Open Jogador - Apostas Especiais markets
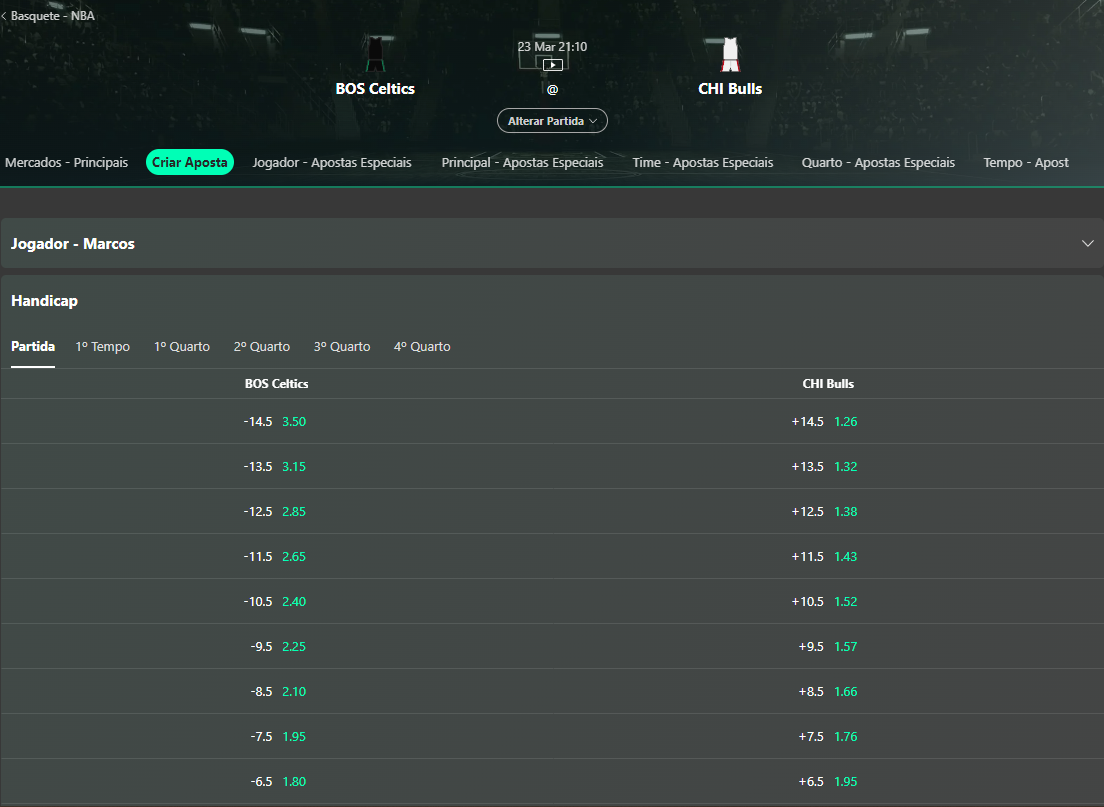The width and height of the screenshot is (1104, 807). (330, 162)
